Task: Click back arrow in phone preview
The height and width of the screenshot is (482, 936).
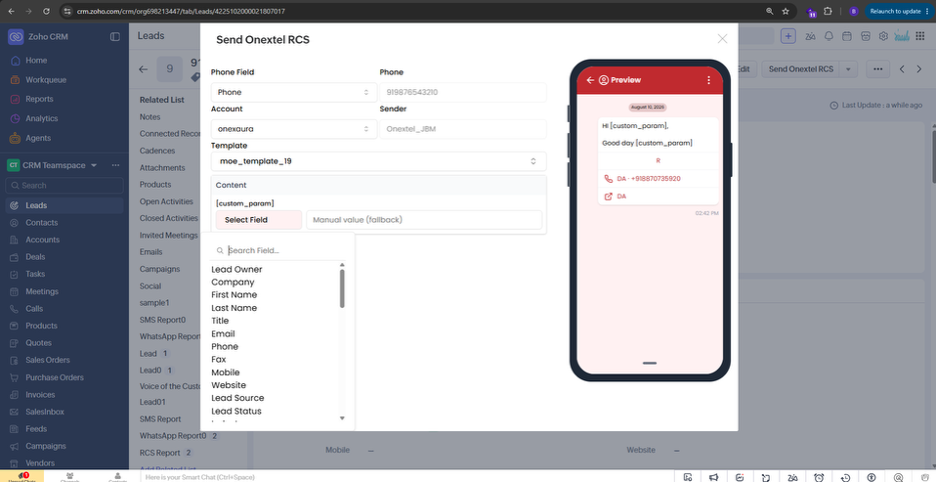Action: (x=590, y=80)
